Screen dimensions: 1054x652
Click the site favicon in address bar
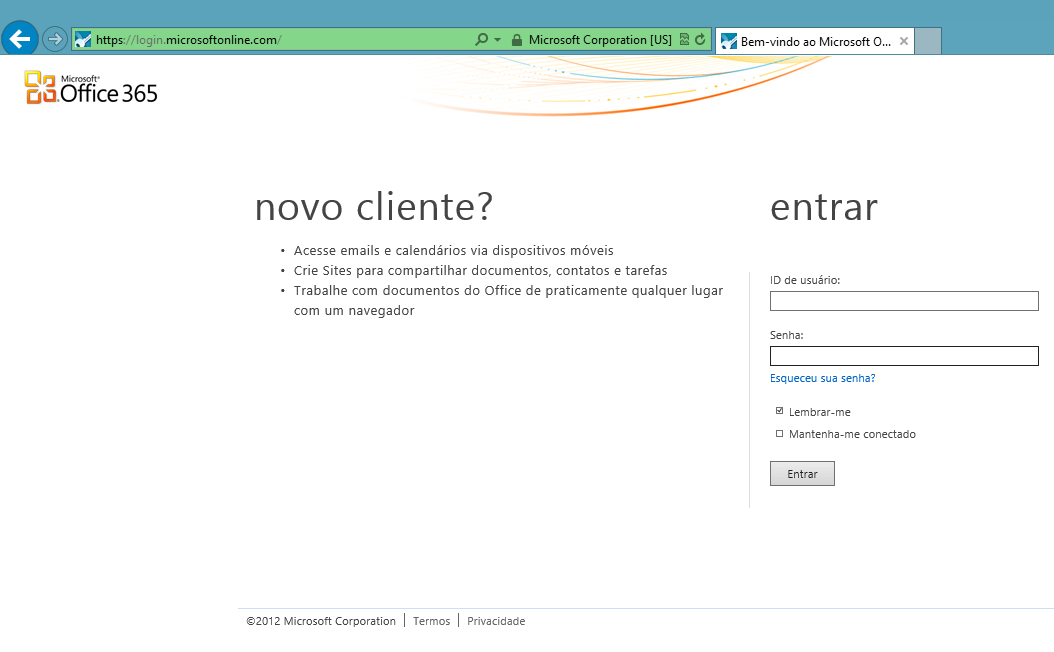tap(83, 40)
